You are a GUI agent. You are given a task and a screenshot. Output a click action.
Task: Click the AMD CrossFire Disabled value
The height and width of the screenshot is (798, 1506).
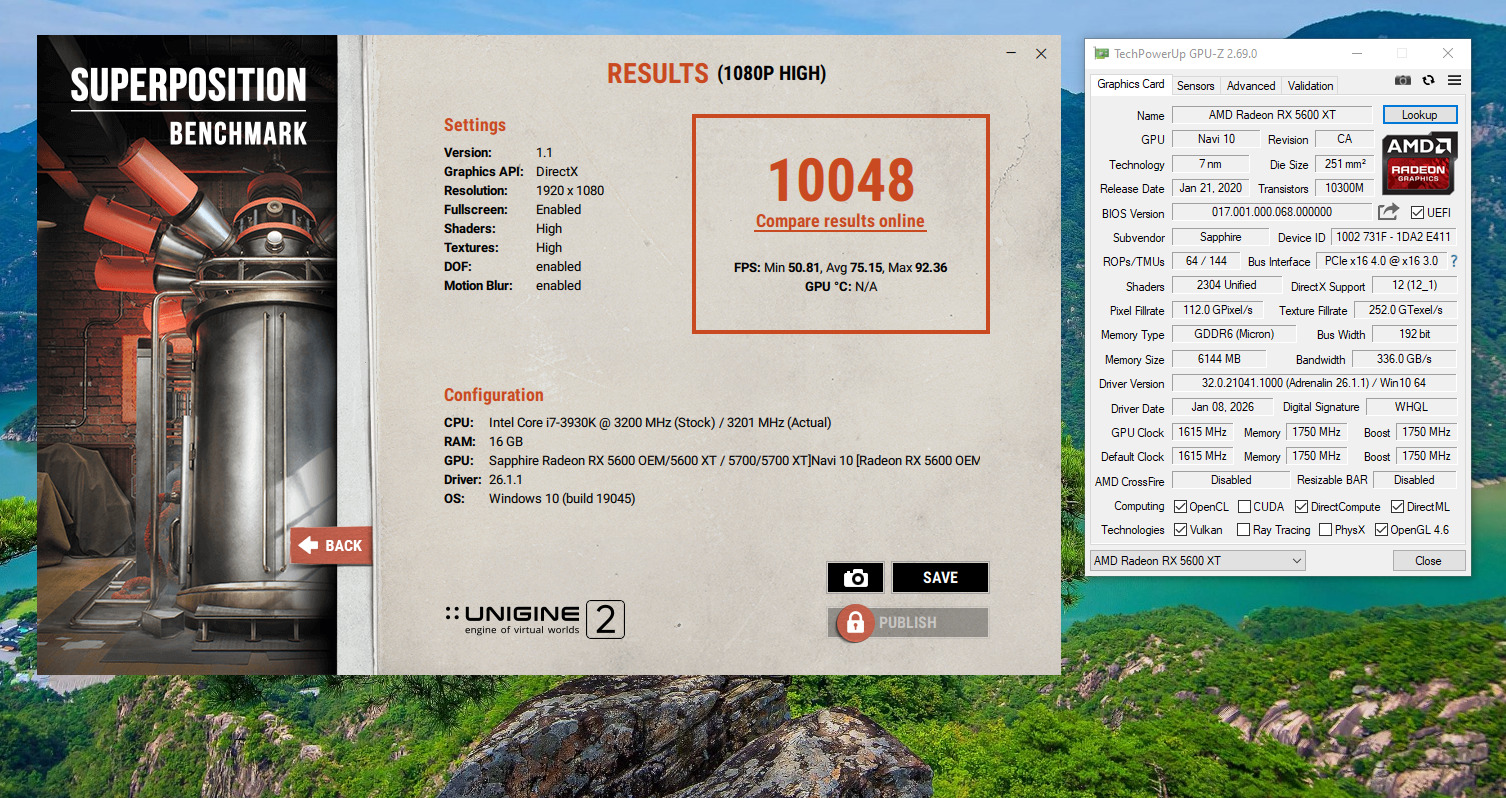pyautogui.click(x=1231, y=480)
